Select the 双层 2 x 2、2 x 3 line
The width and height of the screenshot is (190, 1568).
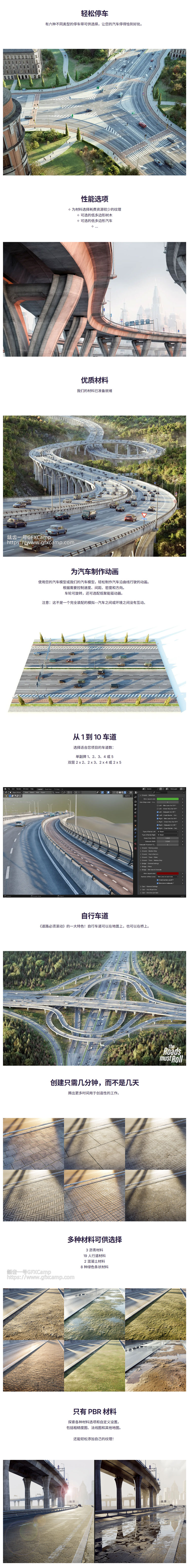(x=95, y=762)
